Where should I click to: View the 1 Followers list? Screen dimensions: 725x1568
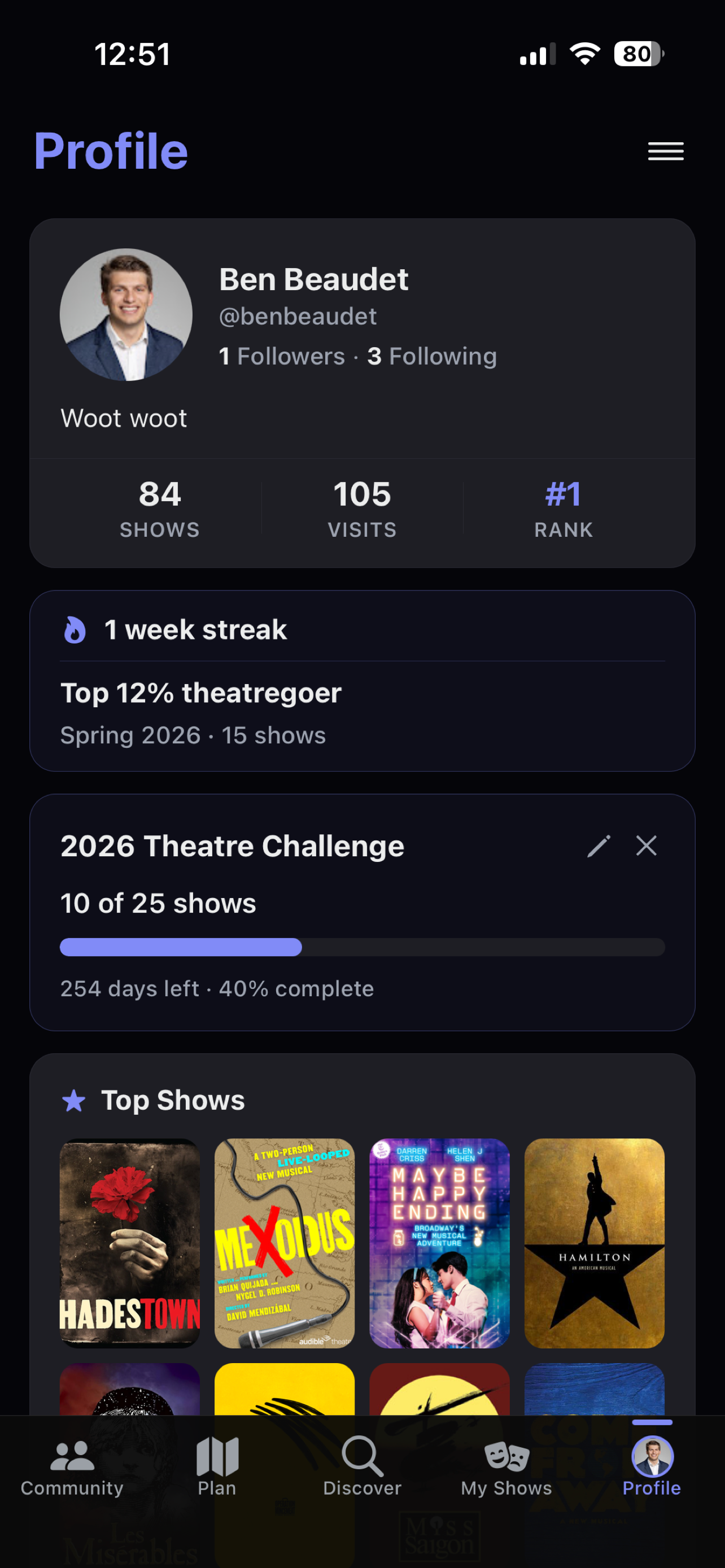point(282,356)
